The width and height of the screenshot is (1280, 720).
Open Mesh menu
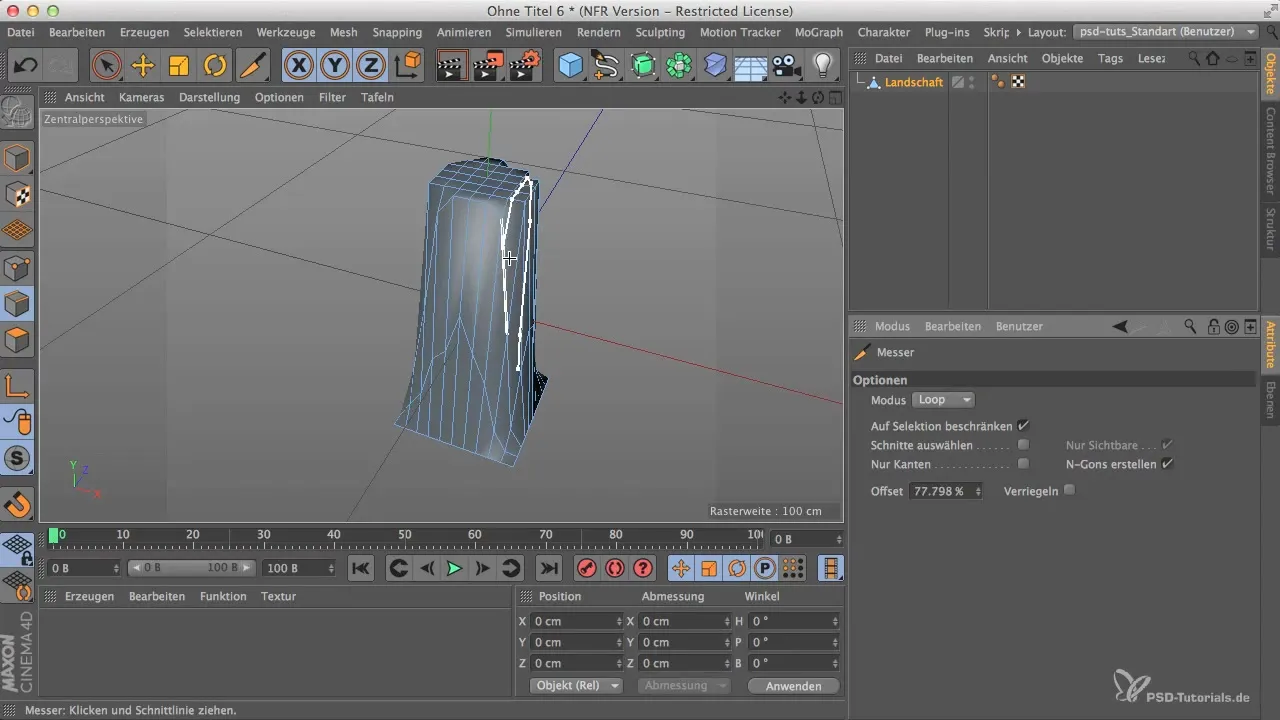coord(343,32)
